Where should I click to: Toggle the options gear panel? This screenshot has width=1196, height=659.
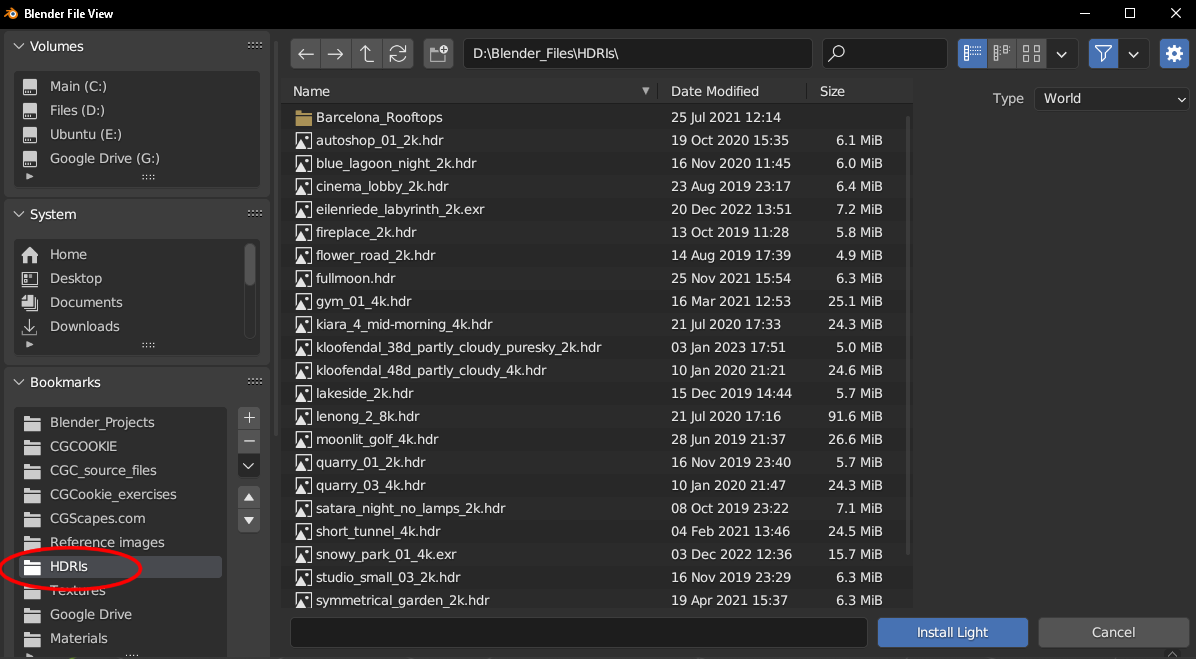[x=1175, y=53]
